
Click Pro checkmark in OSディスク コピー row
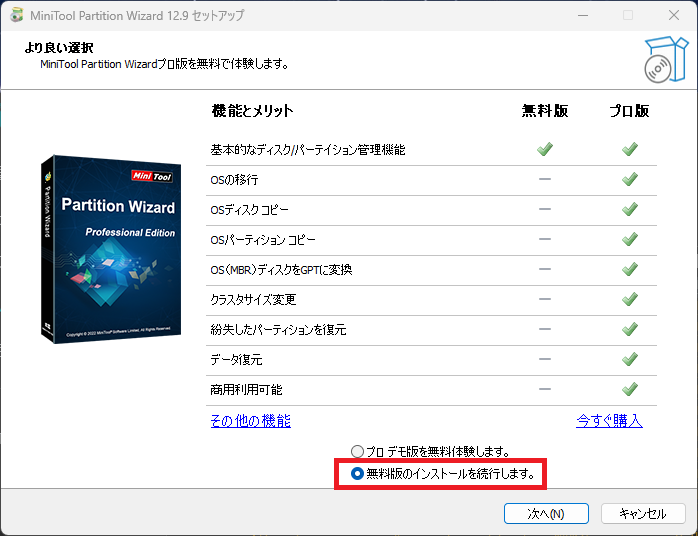(629, 209)
